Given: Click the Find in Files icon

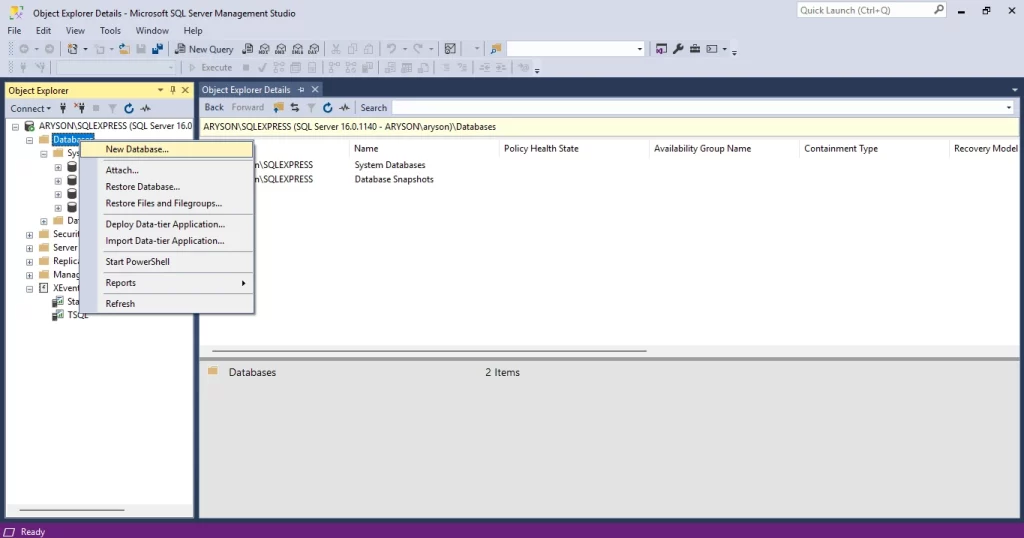Looking at the screenshot, I should tap(496, 49).
